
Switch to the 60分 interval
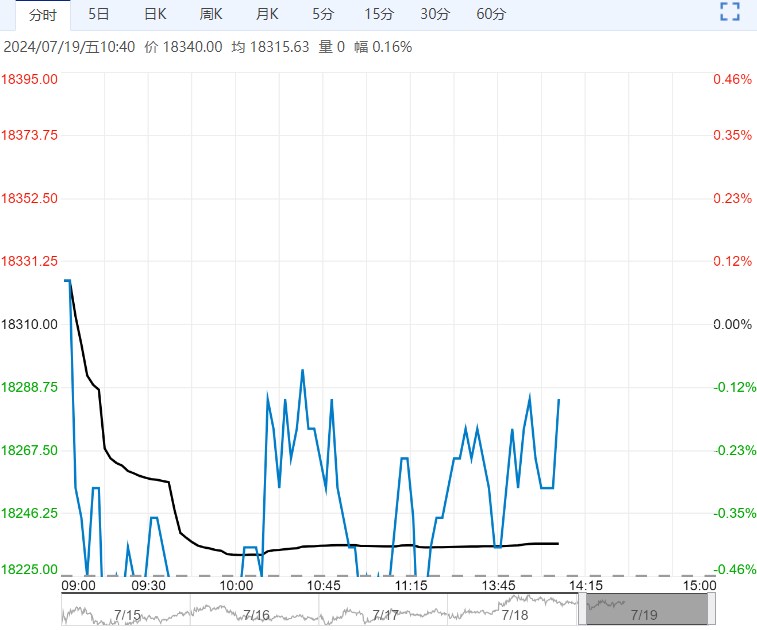click(491, 14)
